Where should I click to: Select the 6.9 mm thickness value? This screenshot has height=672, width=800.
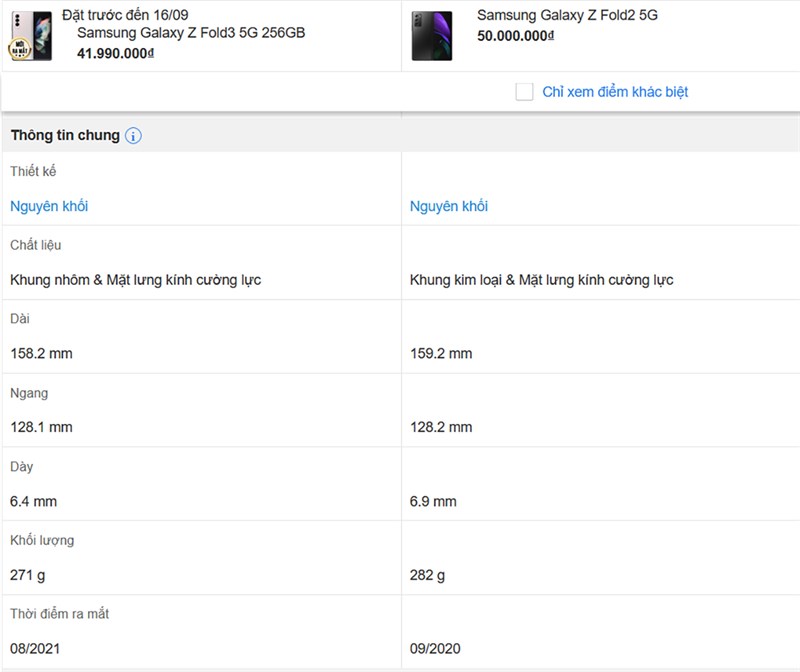433,501
